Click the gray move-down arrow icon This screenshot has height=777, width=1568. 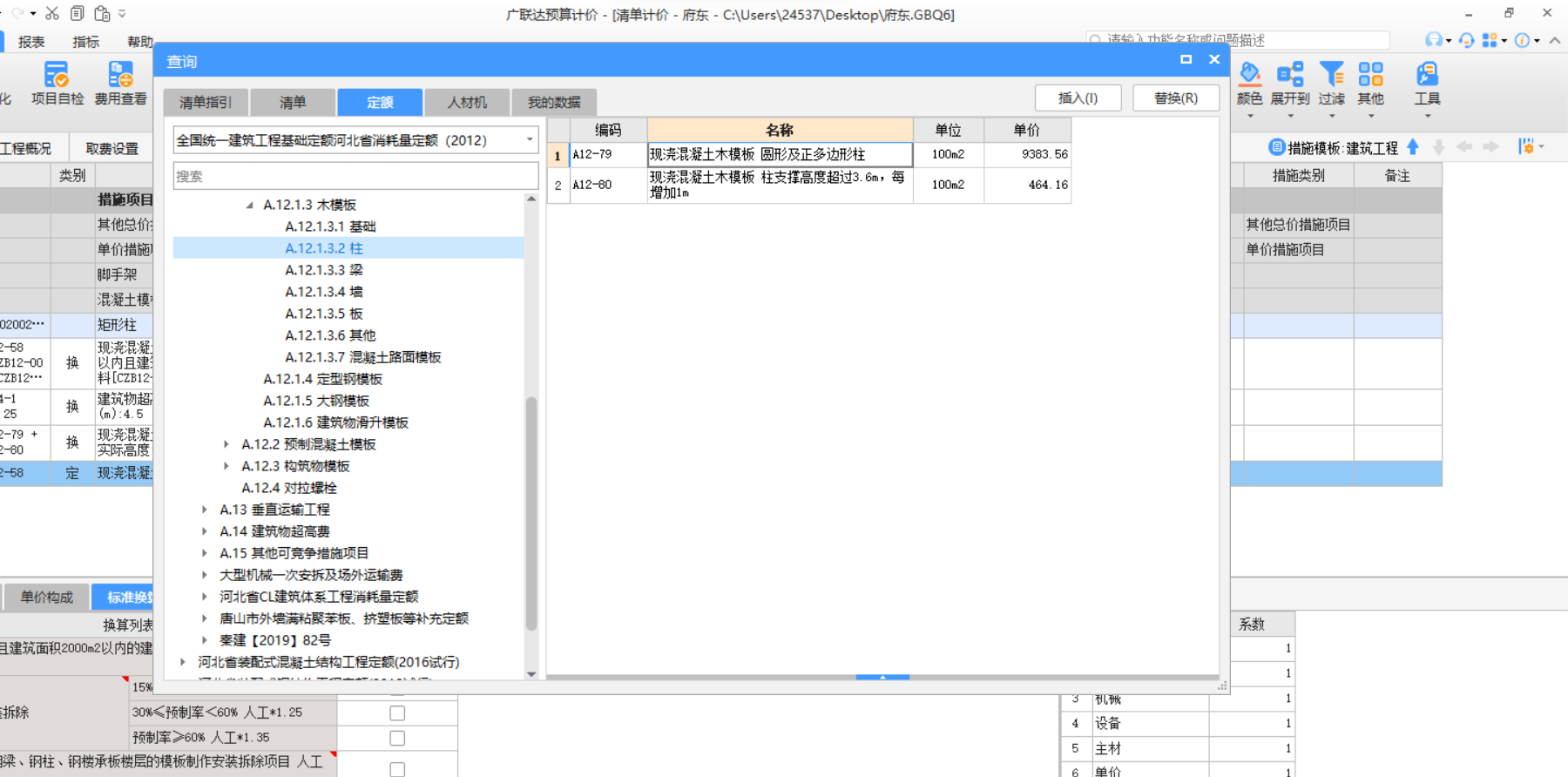click(1439, 147)
